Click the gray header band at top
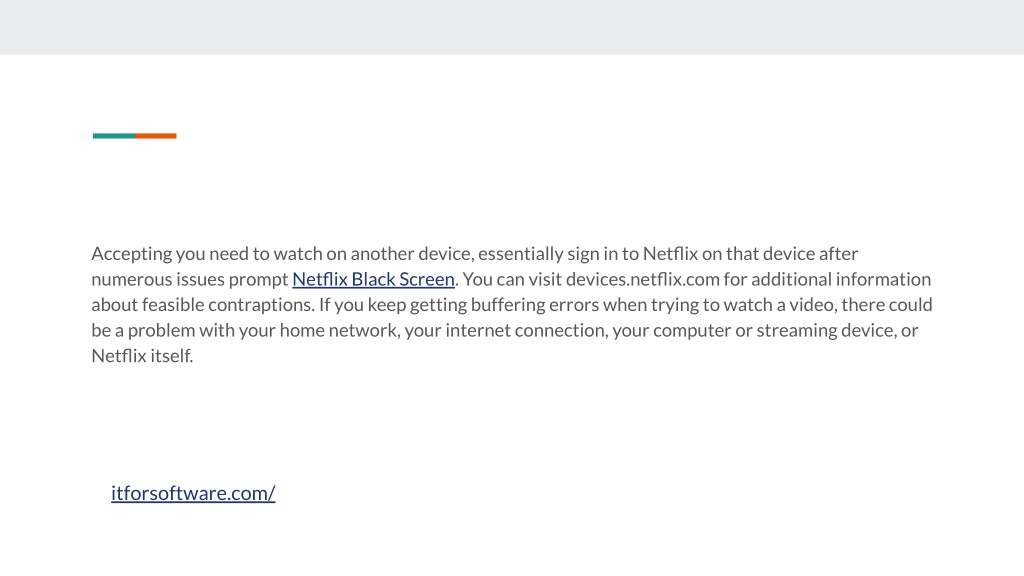 (x=512, y=27)
